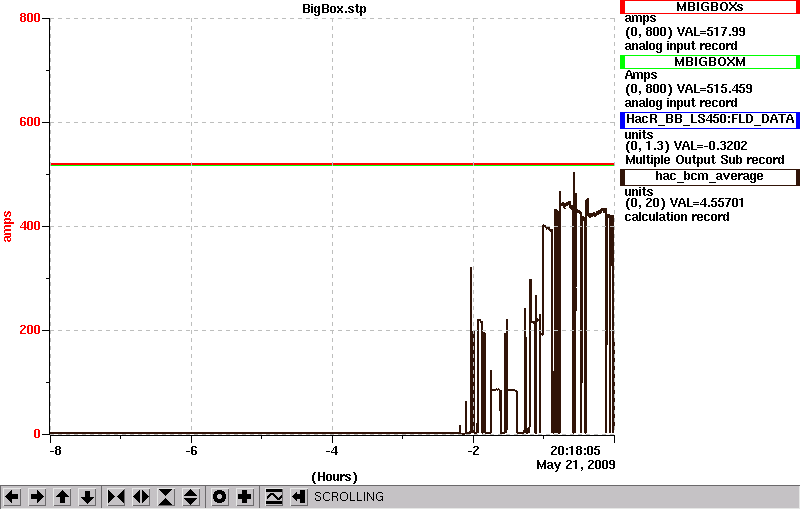Expand the vertical axis with the outward-pointing vertical triangles

pyautogui.click(x=191, y=497)
